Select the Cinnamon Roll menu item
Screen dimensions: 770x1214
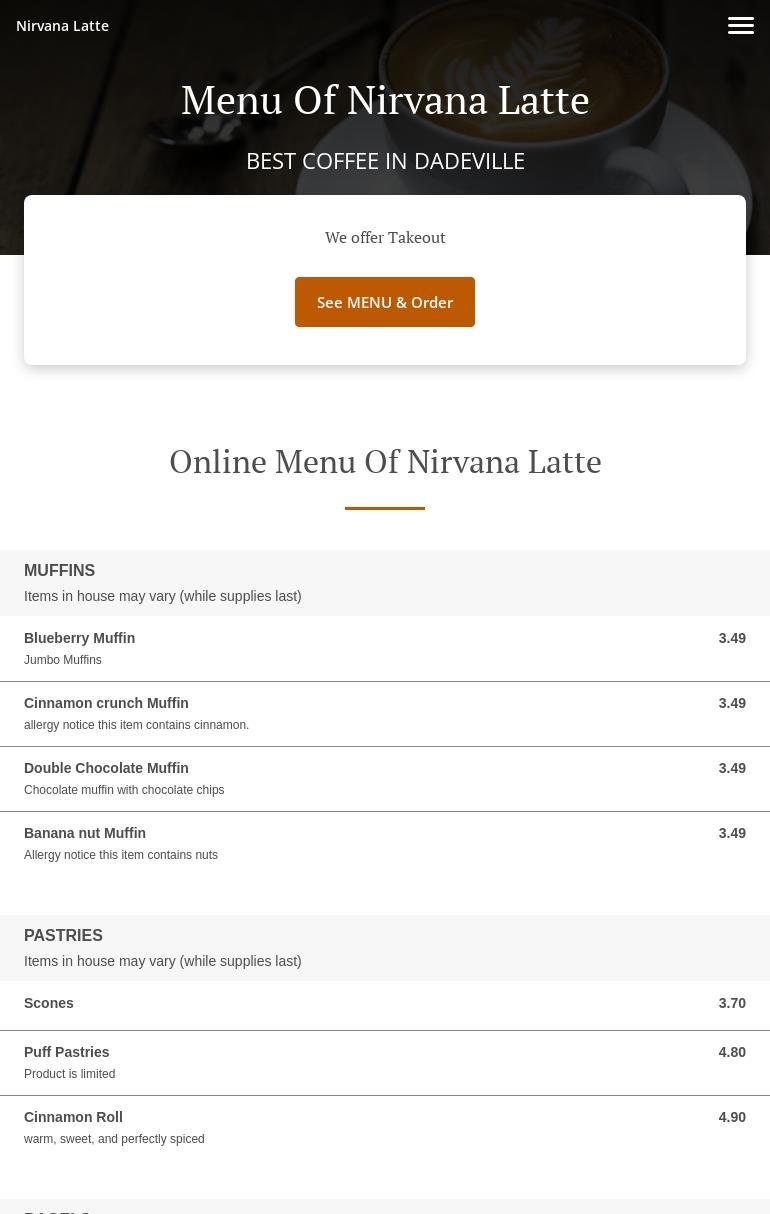(385, 1128)
